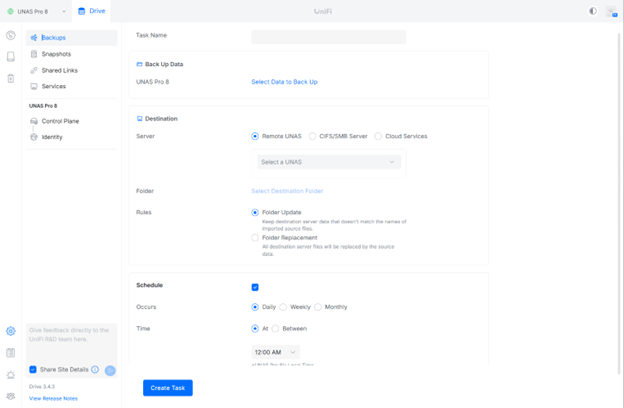624x408 pixels.
Task: Toggle the Schedule checkbox
Action: coord(255,287)
